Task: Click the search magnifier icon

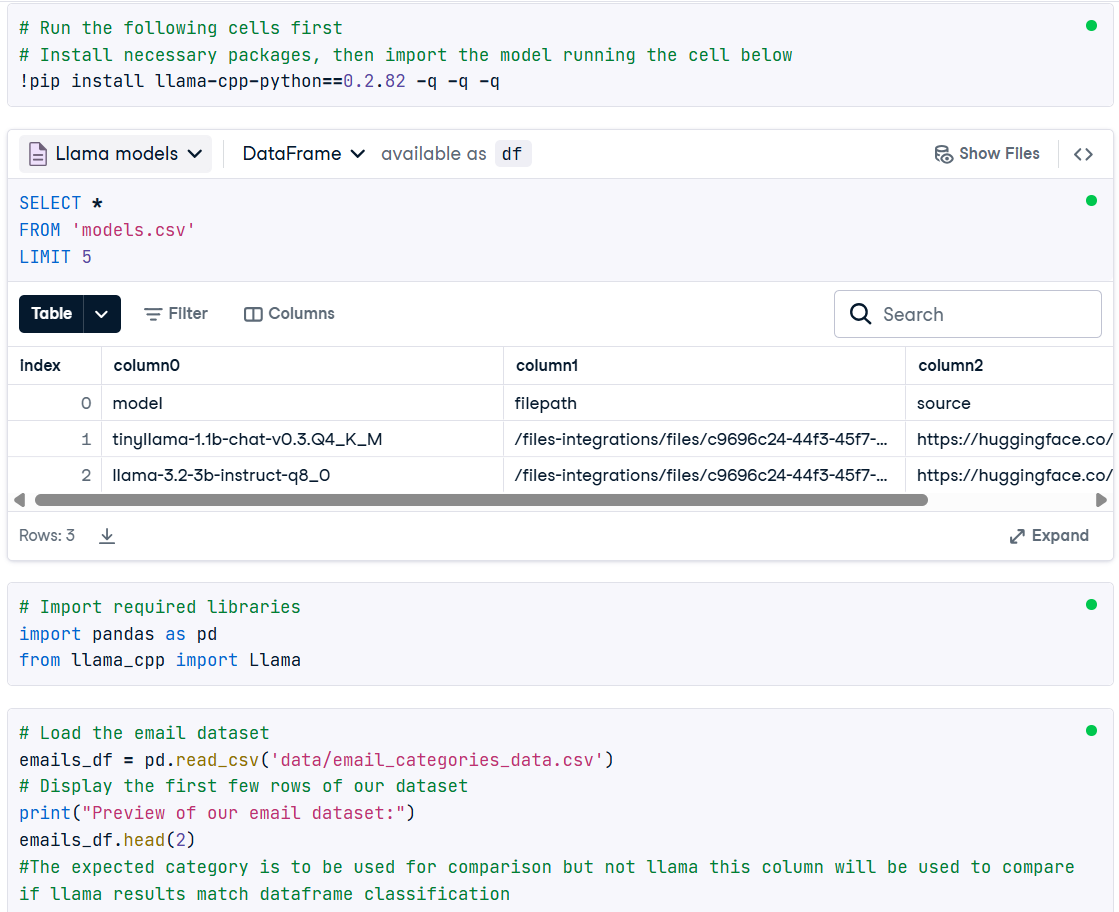Action: point(860,314)
